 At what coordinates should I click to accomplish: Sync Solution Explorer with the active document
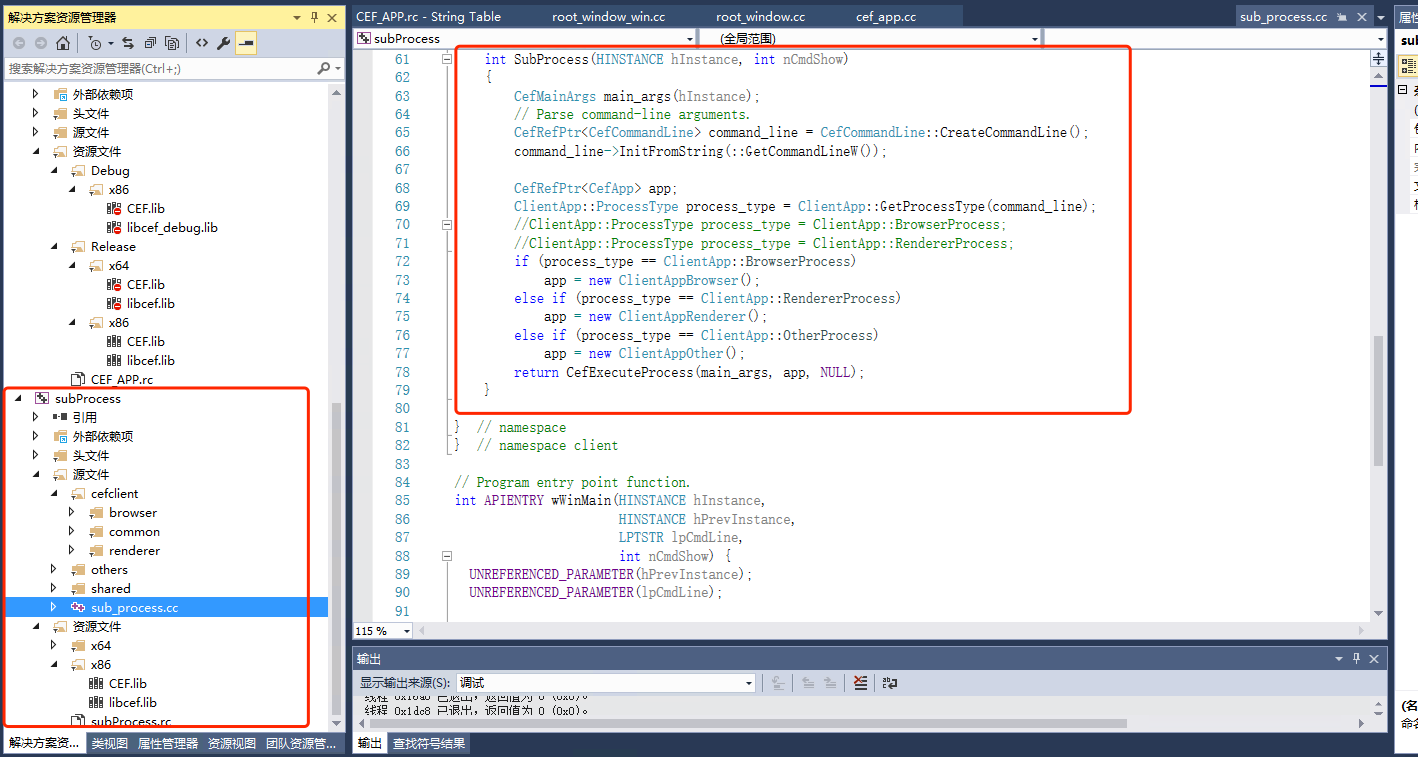coord(130,43)
